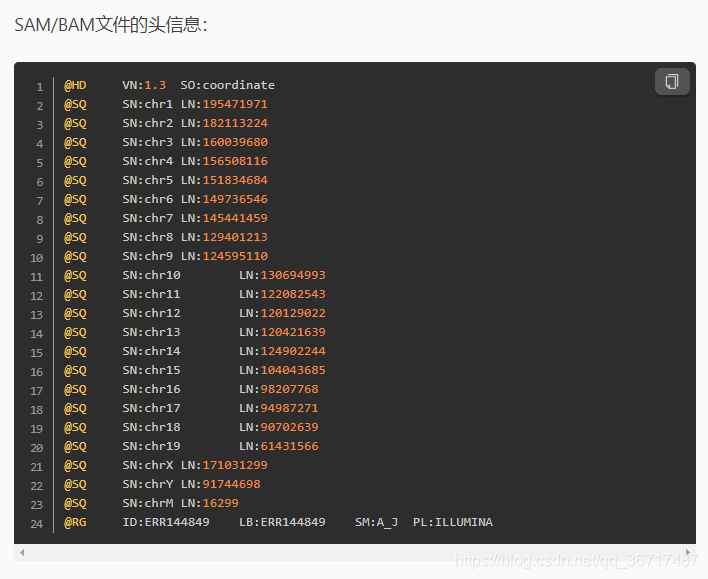Click SN:chr18 sequence name
The width and height of the screenshot is (708, 579).
click(151, 427)
